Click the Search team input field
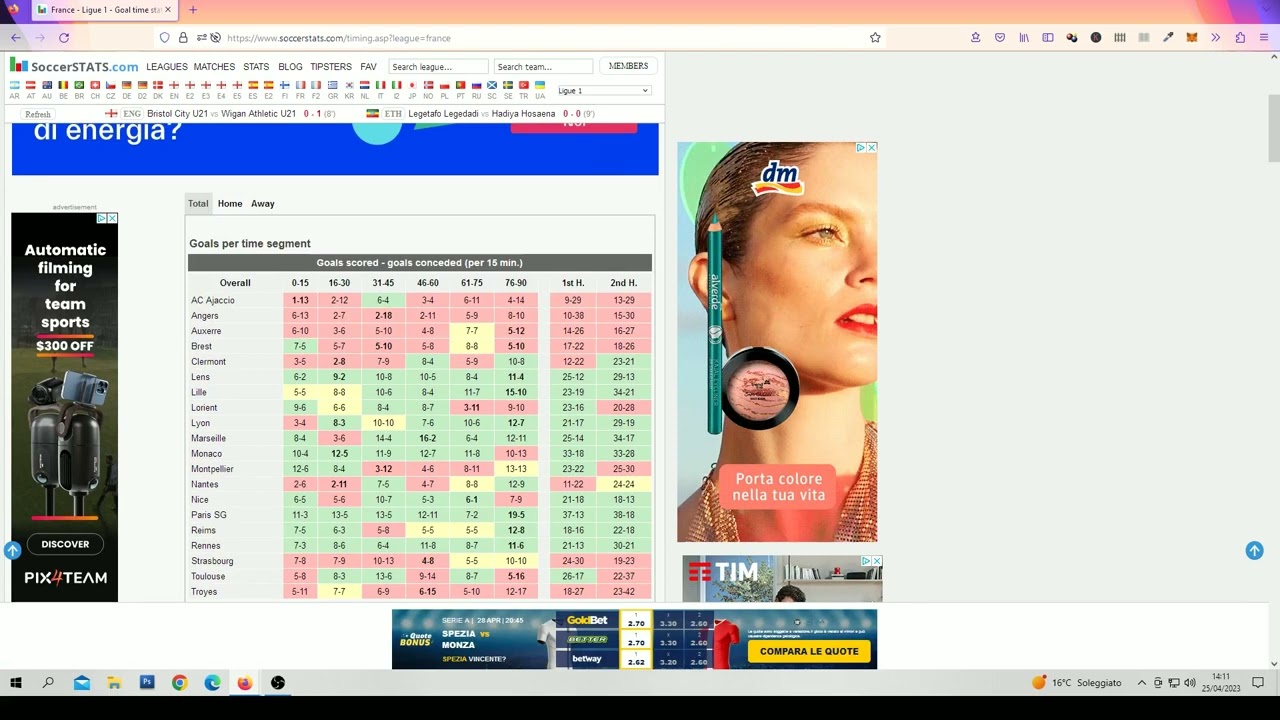The width and height of the screenshot is (1280, 720). coord(544,67)
